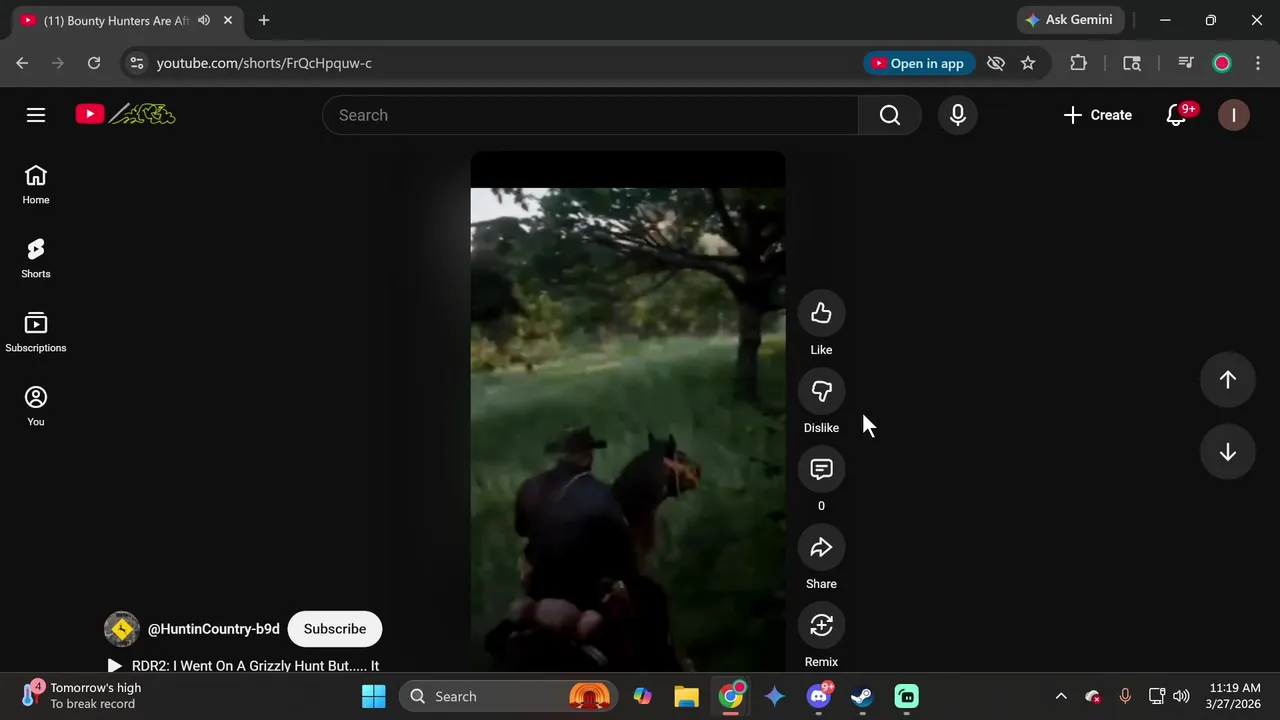
Task: Open Ask Gemini
Action: click(1071, 20)
